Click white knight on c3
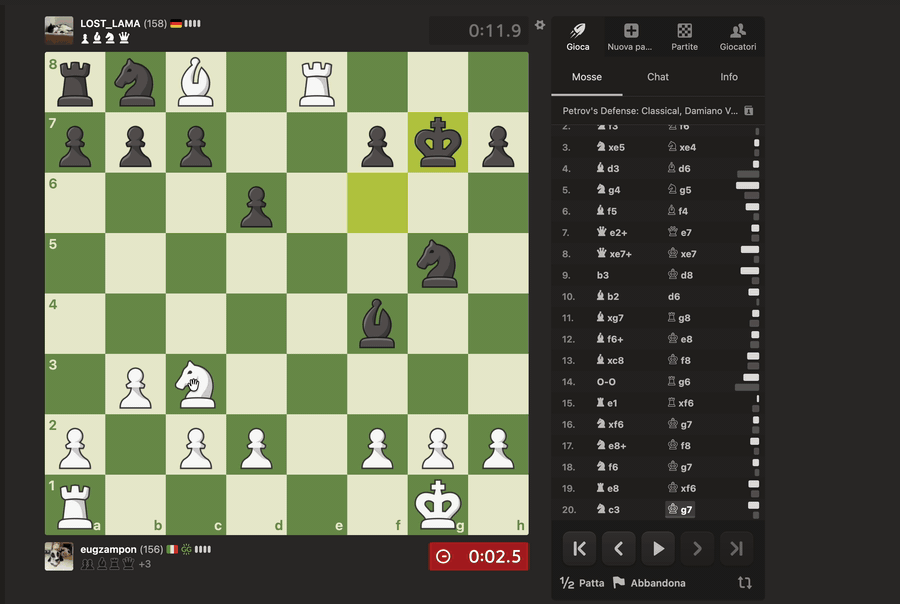 pyautogui.click(x=196, y=384)
